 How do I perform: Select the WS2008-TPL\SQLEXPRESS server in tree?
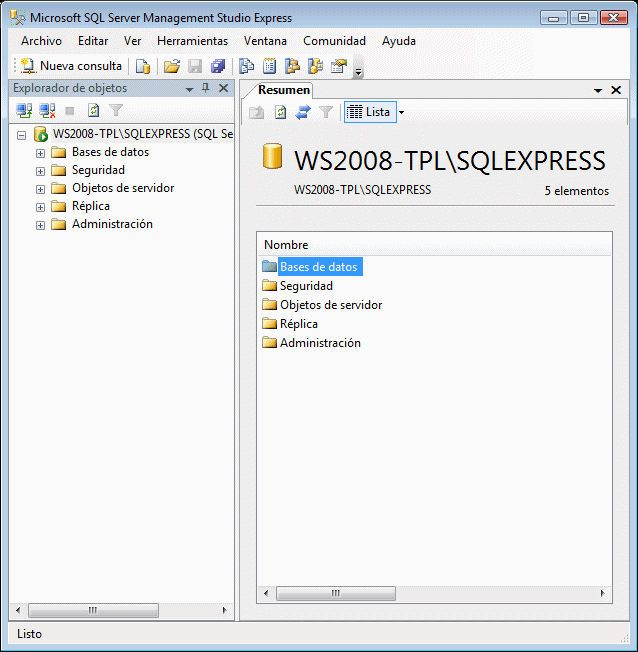[143, 134]
